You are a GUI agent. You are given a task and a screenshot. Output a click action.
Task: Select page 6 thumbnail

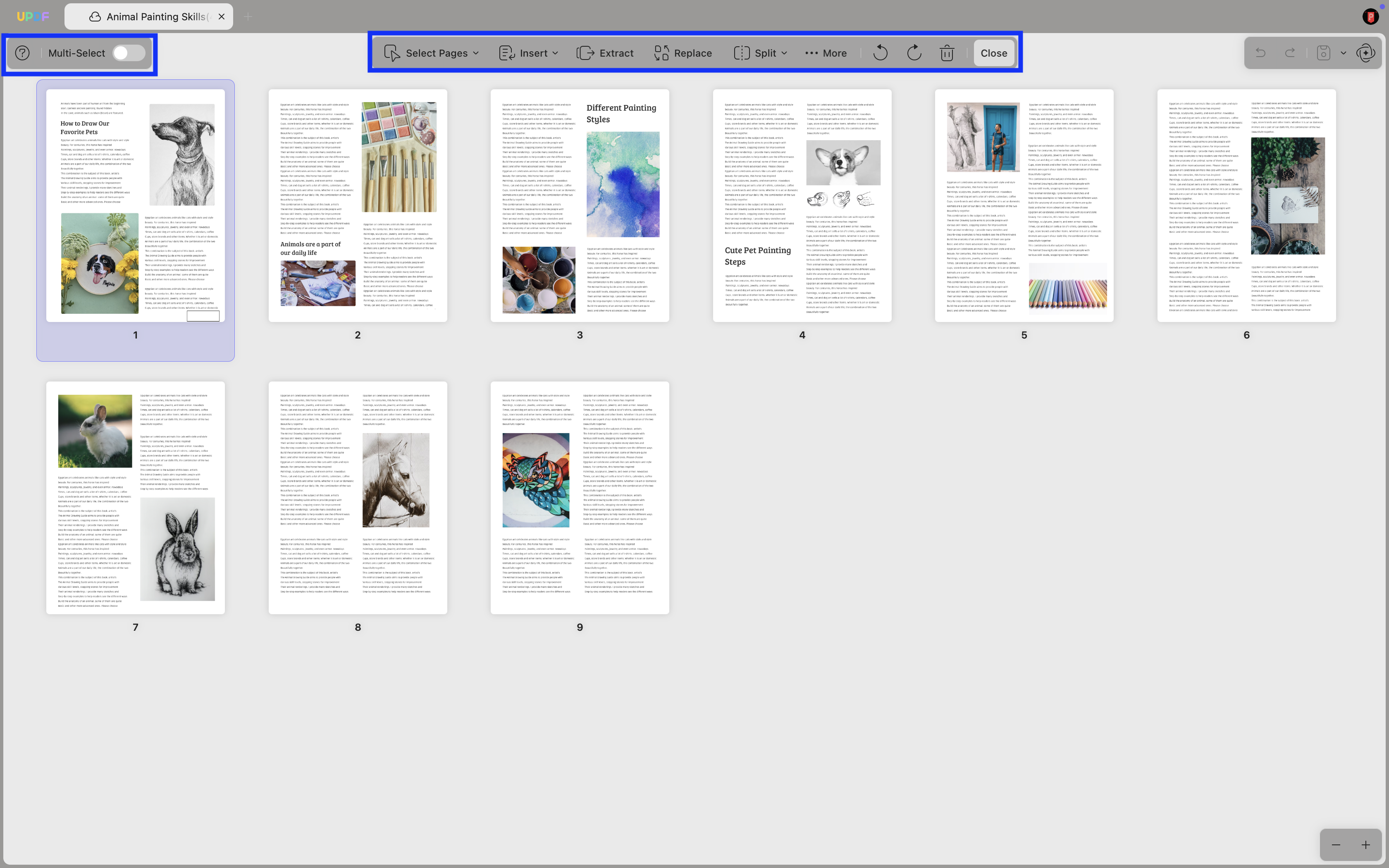tap(1247, 205)
